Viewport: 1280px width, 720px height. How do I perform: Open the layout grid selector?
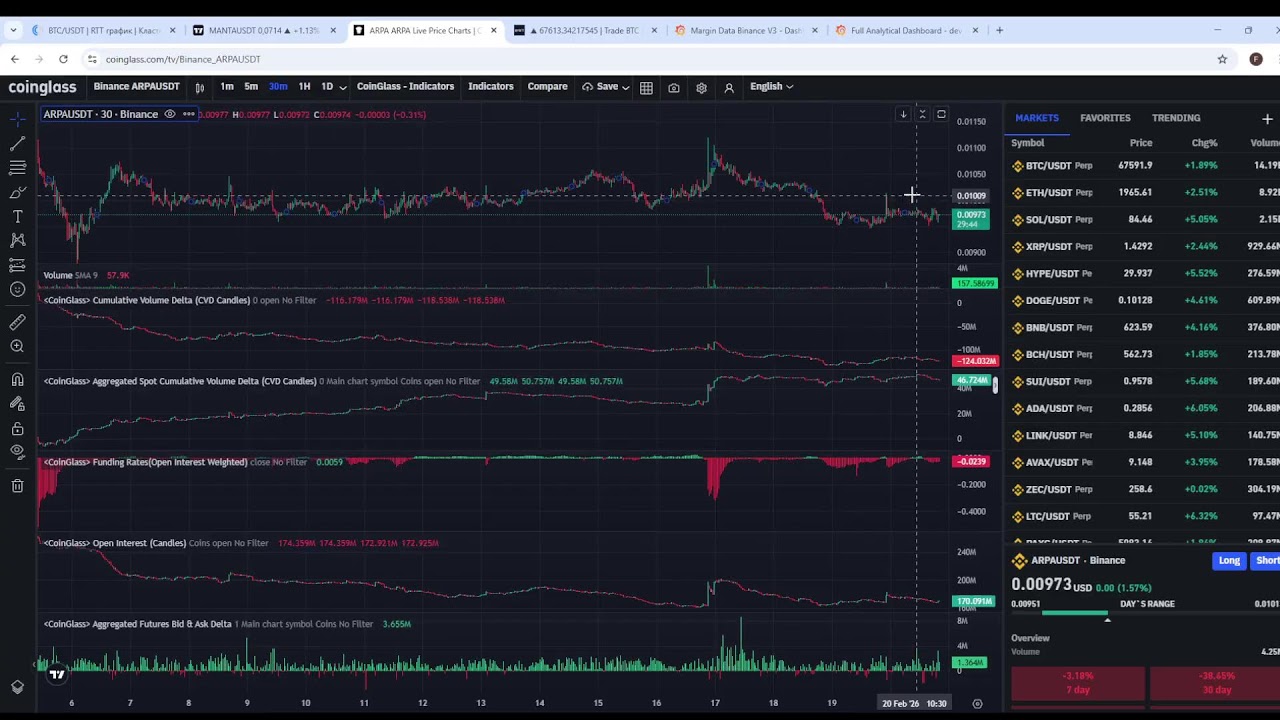click(646, 88)
